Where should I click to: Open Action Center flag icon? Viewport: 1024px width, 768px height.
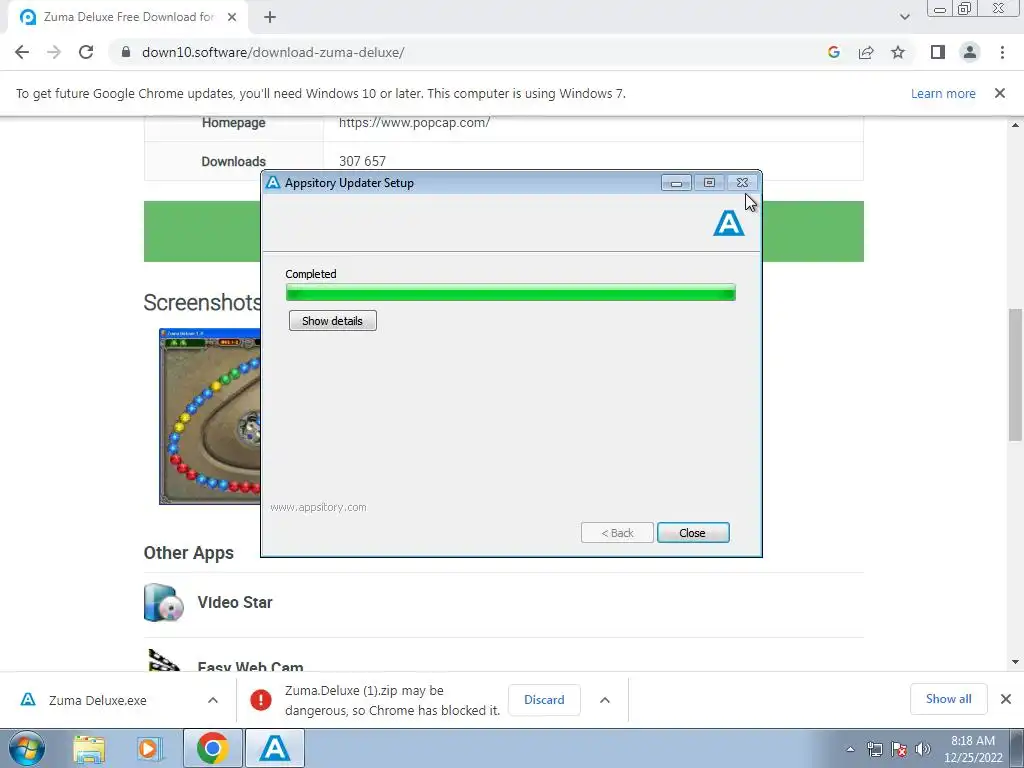coord(899,749)
